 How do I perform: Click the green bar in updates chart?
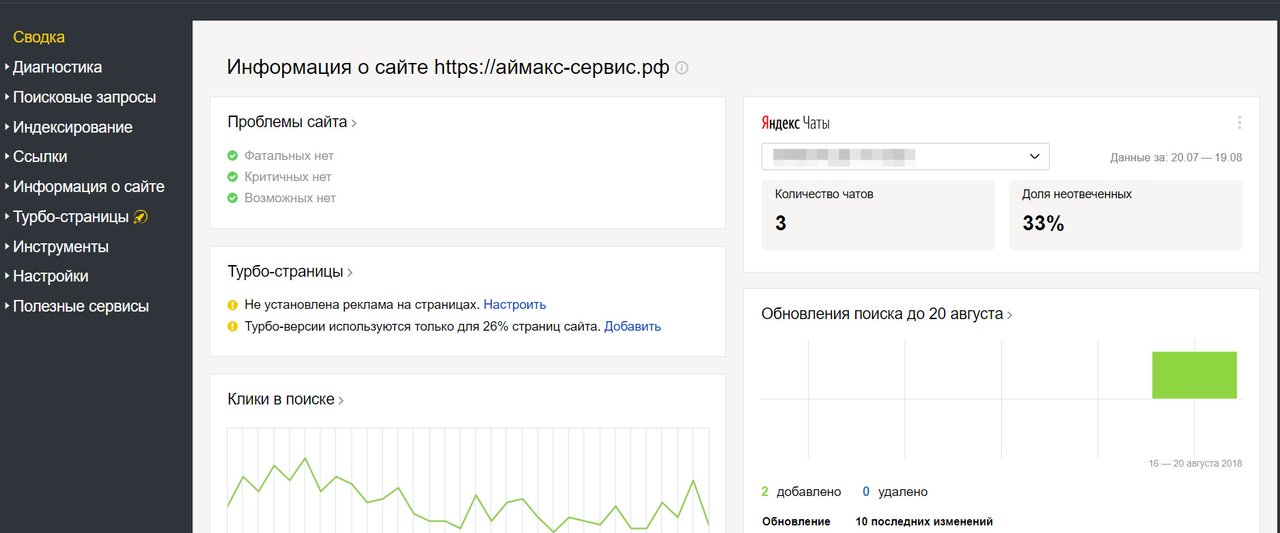[1194, 375]
